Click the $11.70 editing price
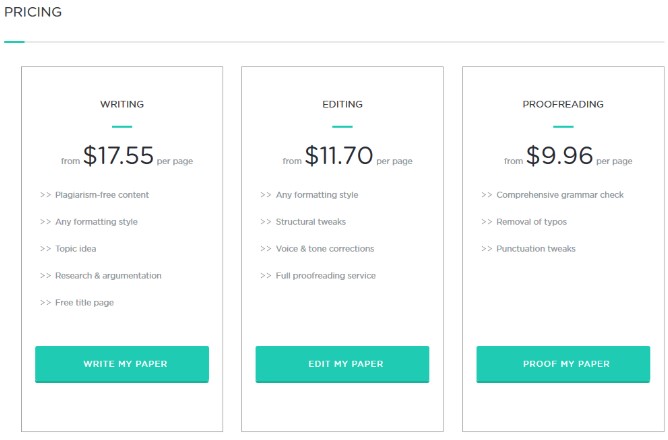668x440 pixels. click(339, 155)
